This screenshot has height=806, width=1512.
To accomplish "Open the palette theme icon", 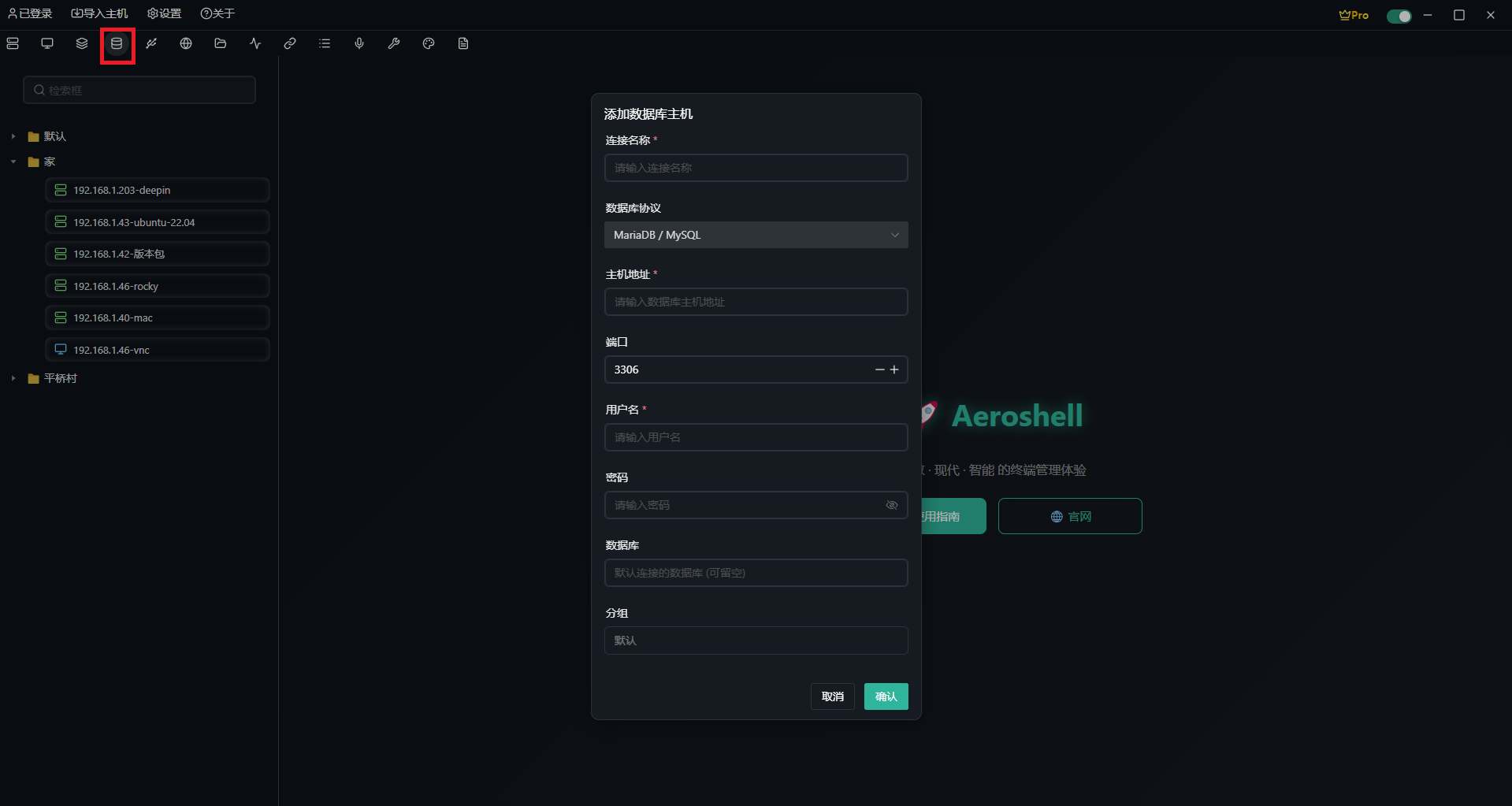I will (x=429, y=43).
